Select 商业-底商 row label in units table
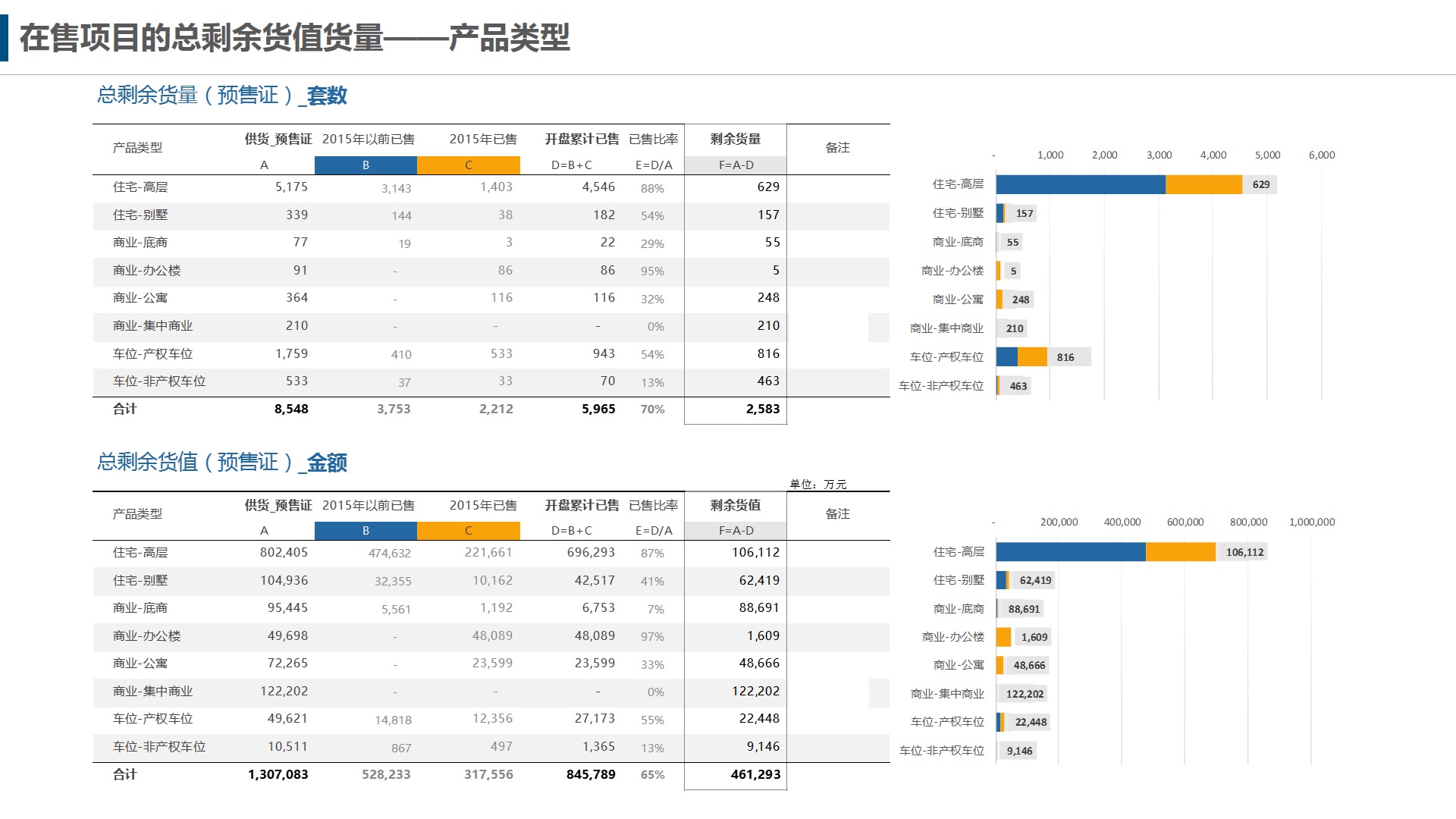 (x=140, y=243)
